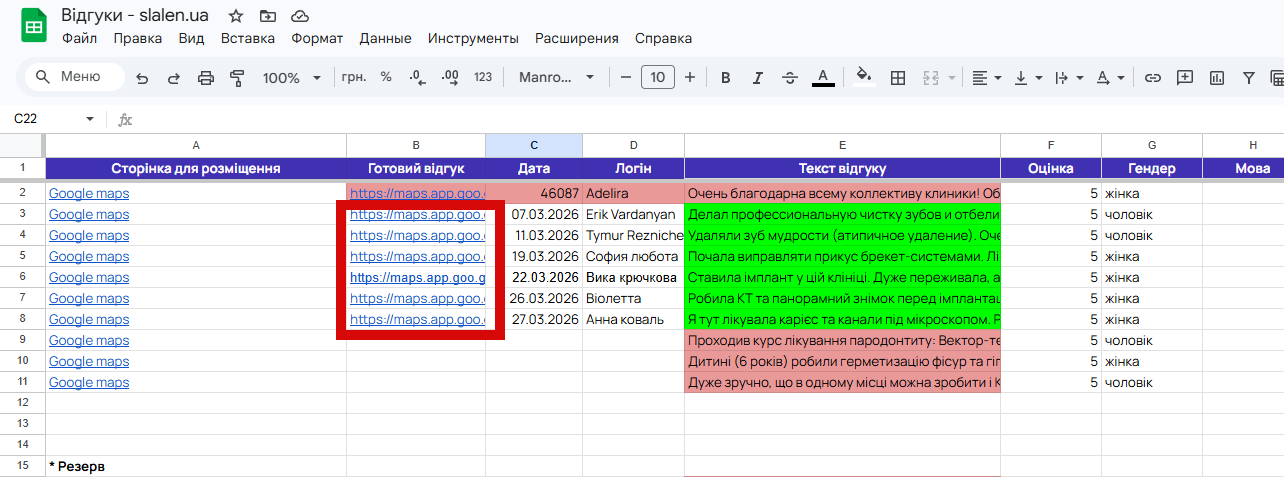Apply percent format
This screenshot has height=477, width=1284.
386,77
